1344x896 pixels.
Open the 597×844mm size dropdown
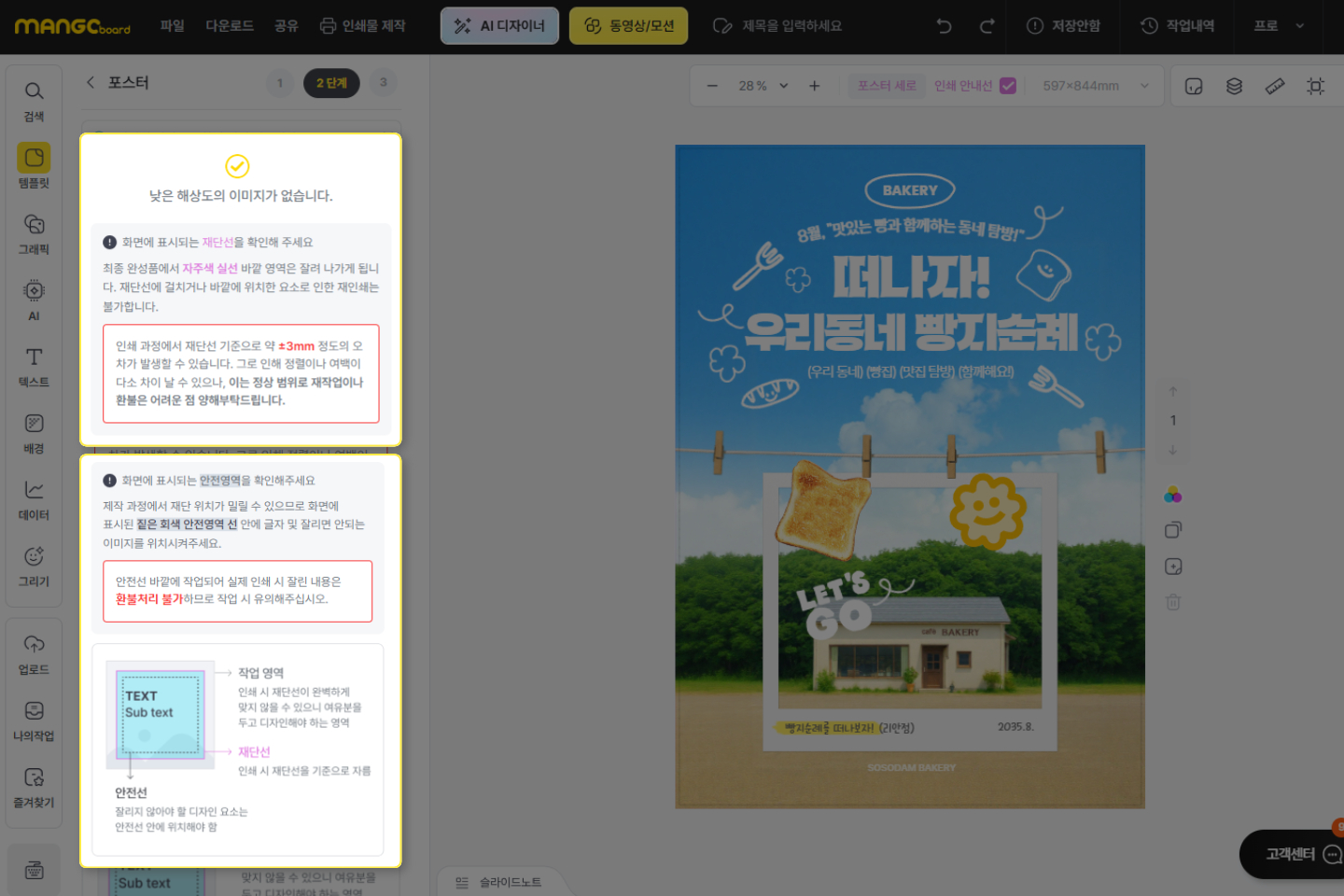coord(1144,86)
